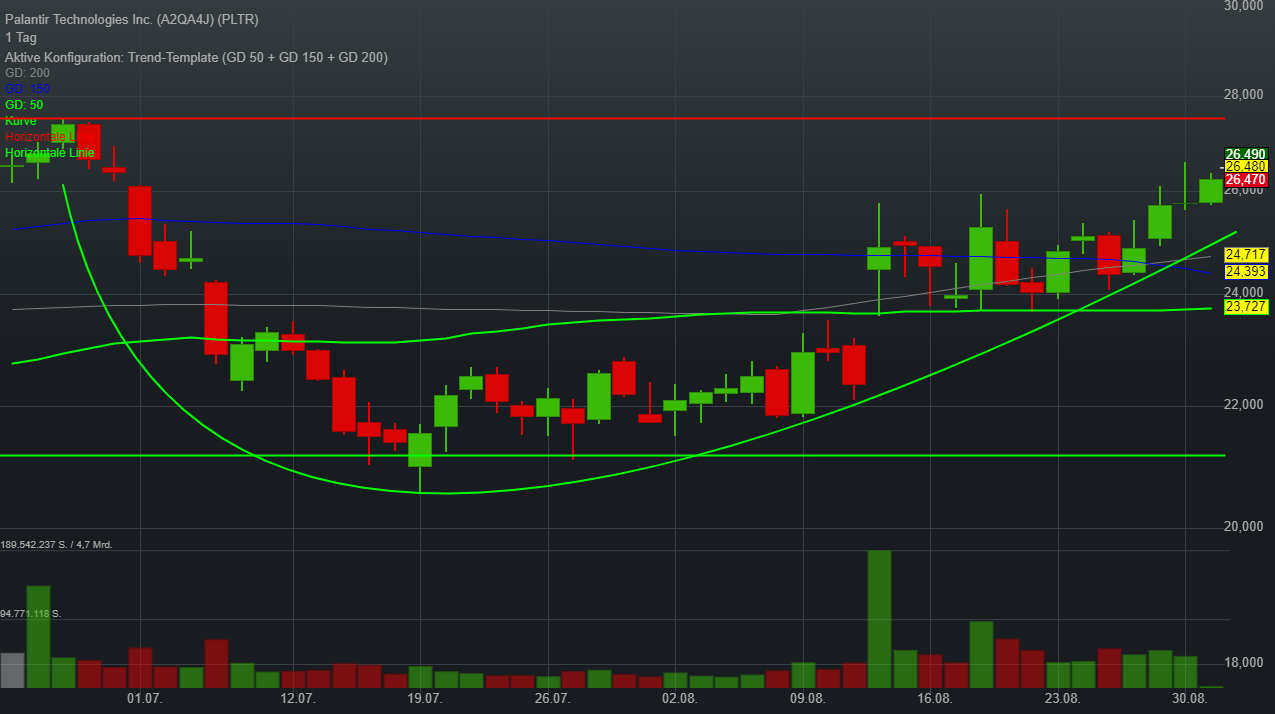1275x714 pixels.
Task: Click the 22,000 price axis label
Action: [x=1245, y=405]
